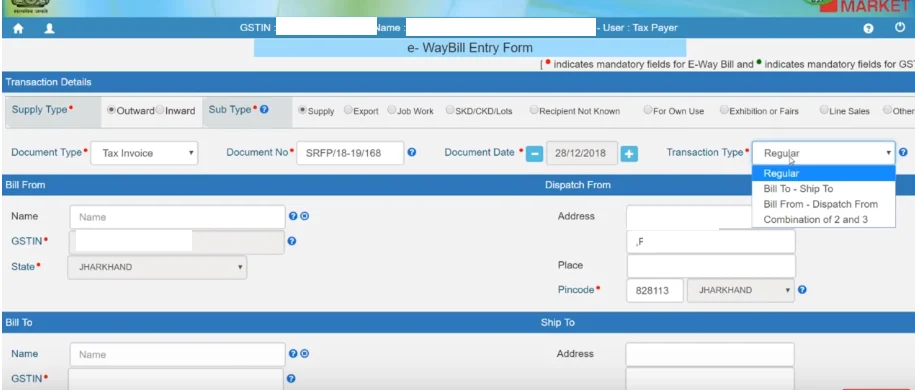Open Bill From State dropdown
The width and height of the screenshot is (915, 390).
157,267
